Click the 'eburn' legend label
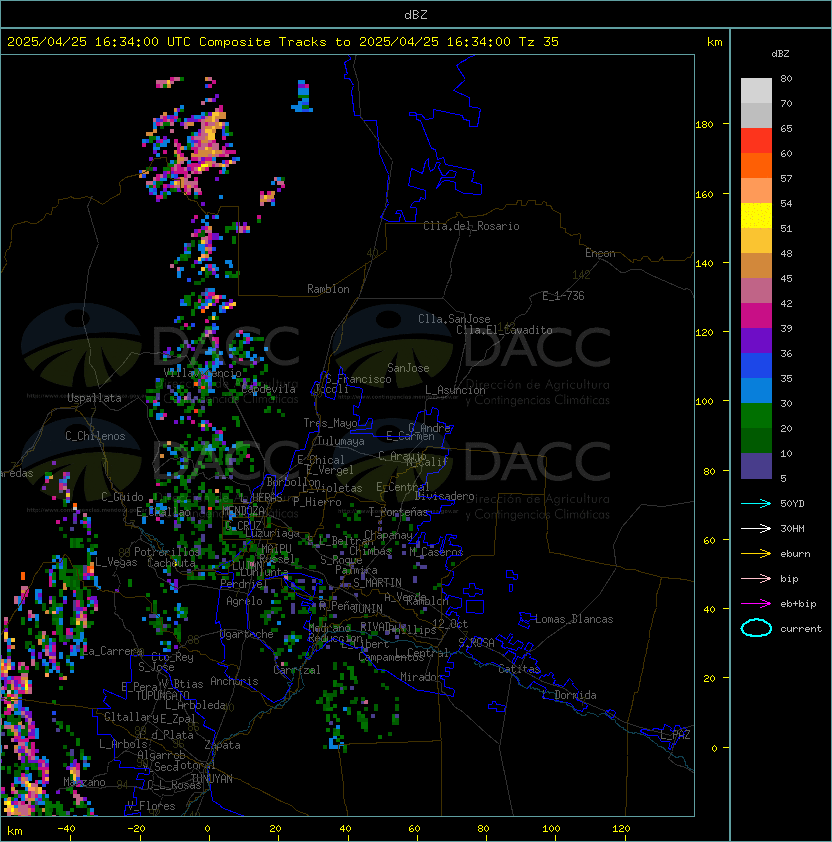The image size is (832, 842). (795, 554)
